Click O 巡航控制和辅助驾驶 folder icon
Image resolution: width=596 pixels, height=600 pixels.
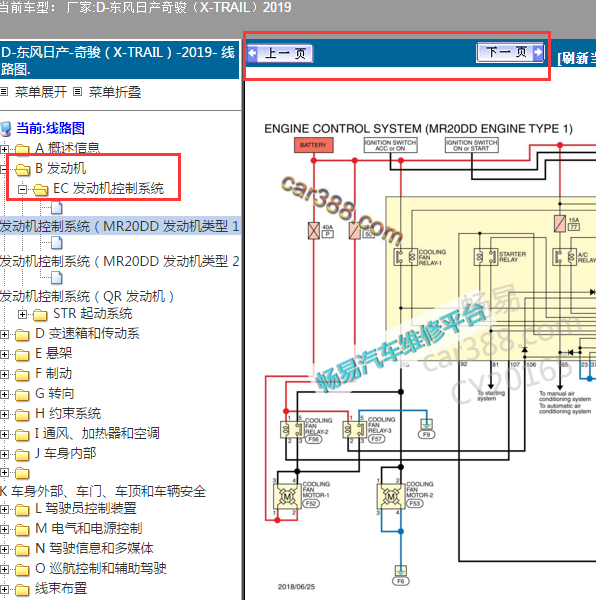[x=22, y=570]
